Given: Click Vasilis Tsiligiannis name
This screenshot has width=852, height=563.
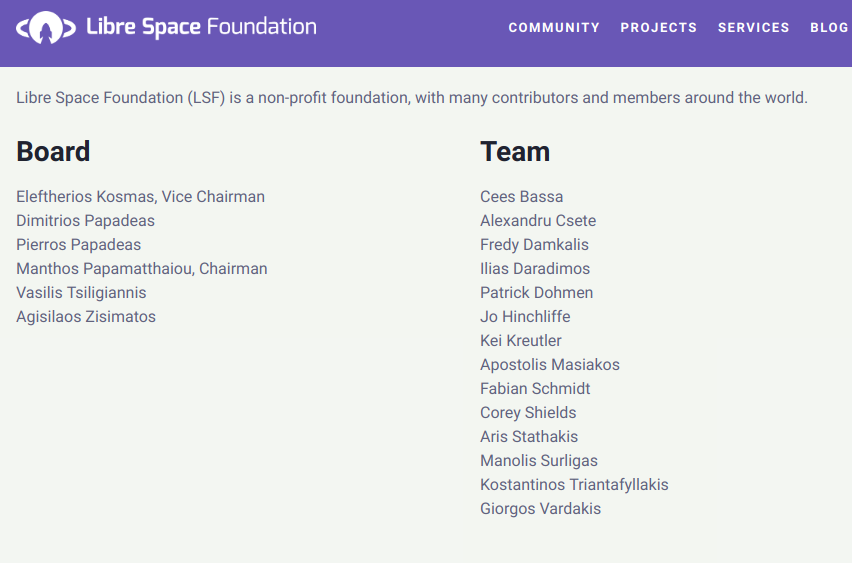Looking at the screenshot, I should click(x=81, y=293).
